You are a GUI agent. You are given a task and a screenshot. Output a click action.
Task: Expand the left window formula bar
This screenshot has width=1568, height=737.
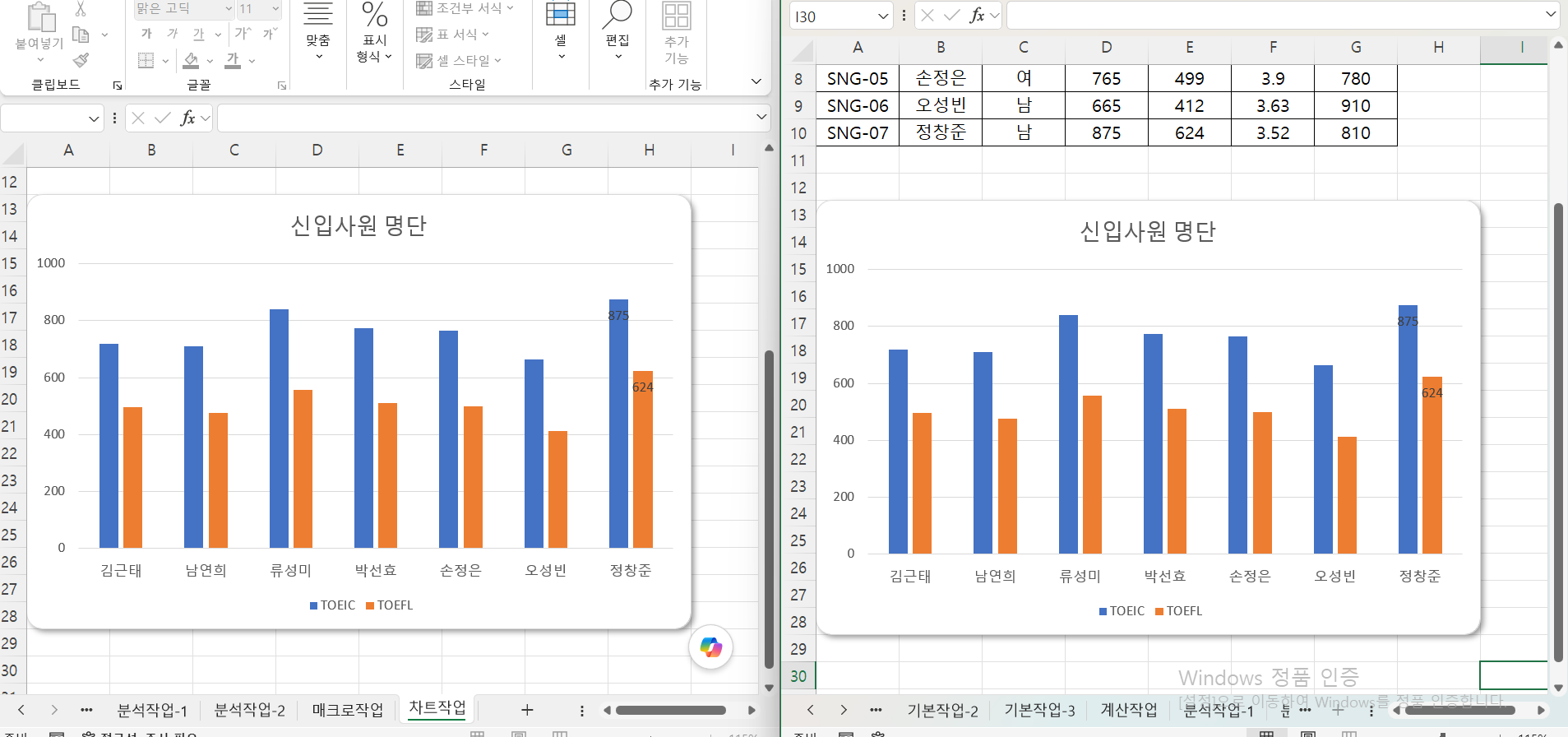click(x=761, y=118)
